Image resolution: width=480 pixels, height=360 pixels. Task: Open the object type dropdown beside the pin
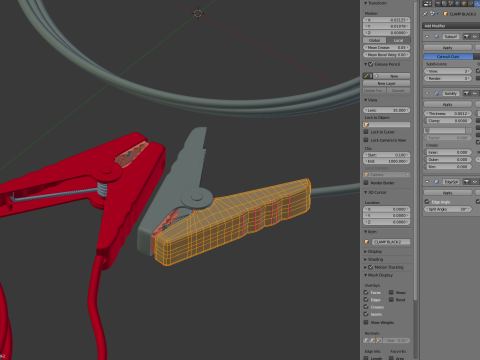point(434,14)
